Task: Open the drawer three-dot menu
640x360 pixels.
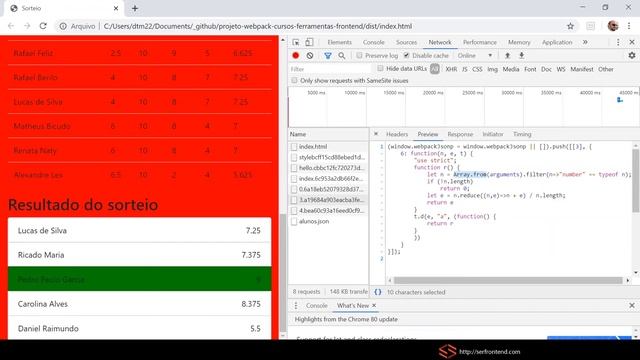Action: coord(296,305)
